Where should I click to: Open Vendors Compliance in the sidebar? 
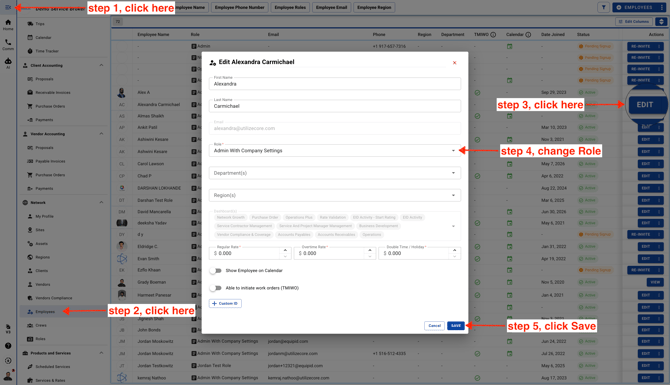tap(53, 298)
